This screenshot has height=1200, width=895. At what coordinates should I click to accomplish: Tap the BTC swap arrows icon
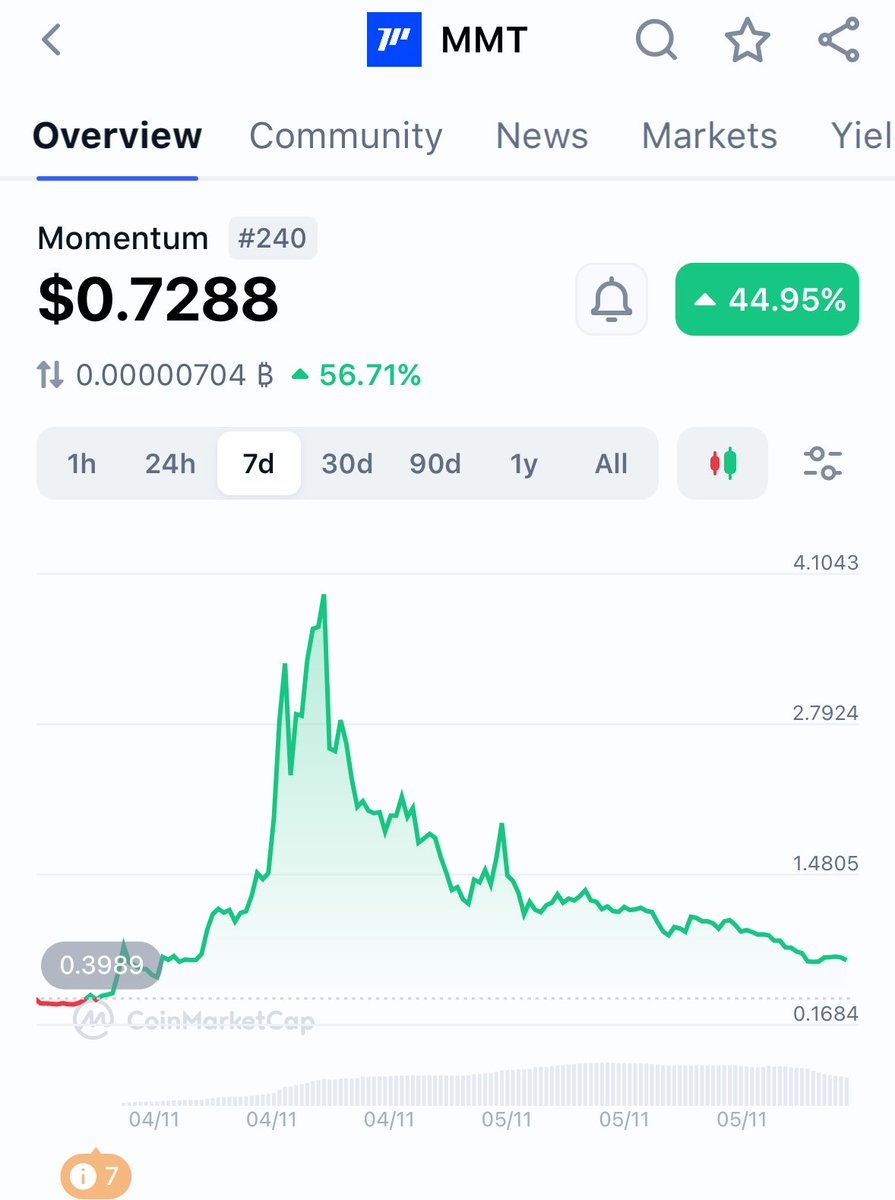point(50,376)
